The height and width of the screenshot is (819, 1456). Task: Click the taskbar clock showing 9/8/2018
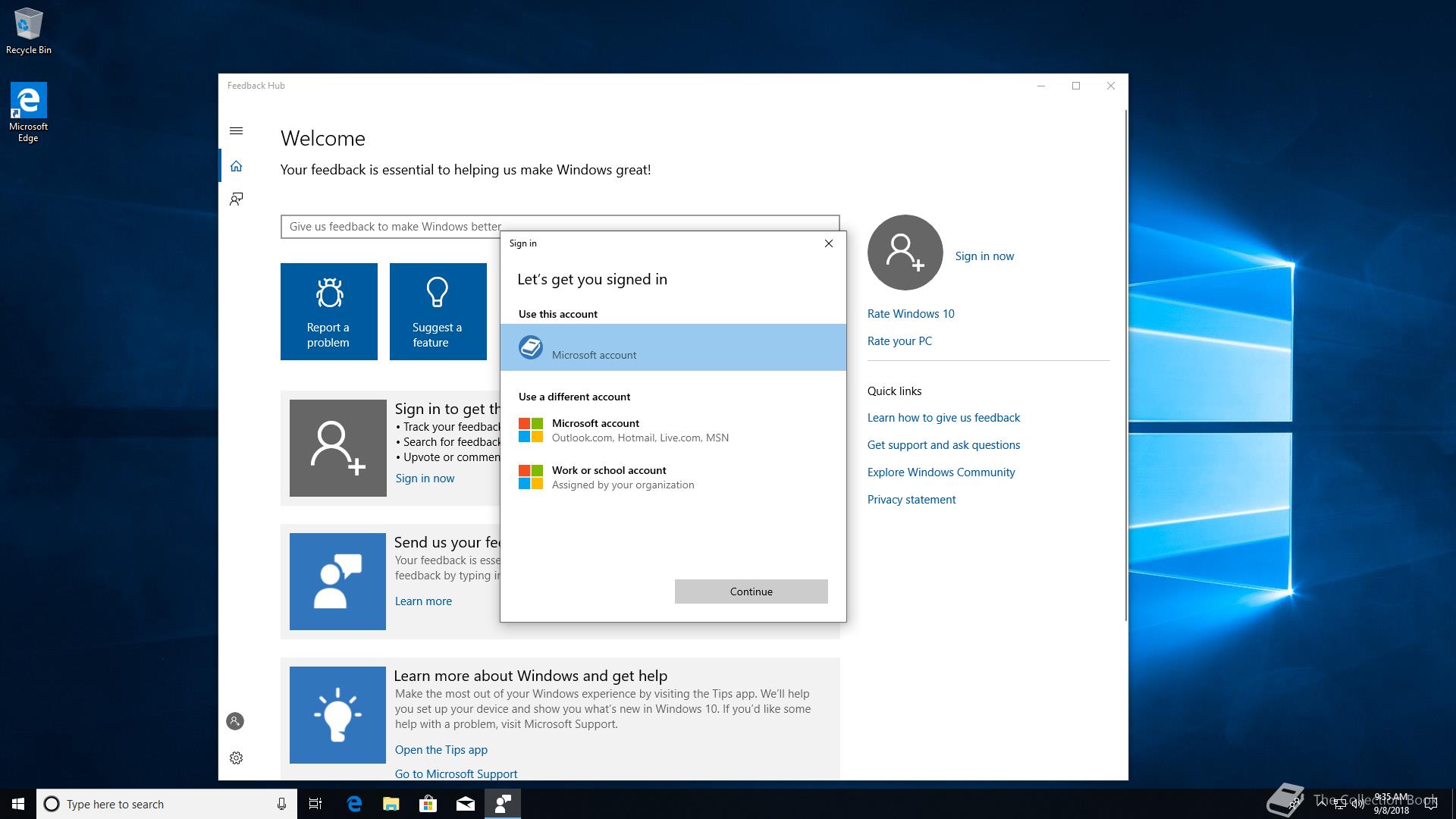tap(1392, 804)
